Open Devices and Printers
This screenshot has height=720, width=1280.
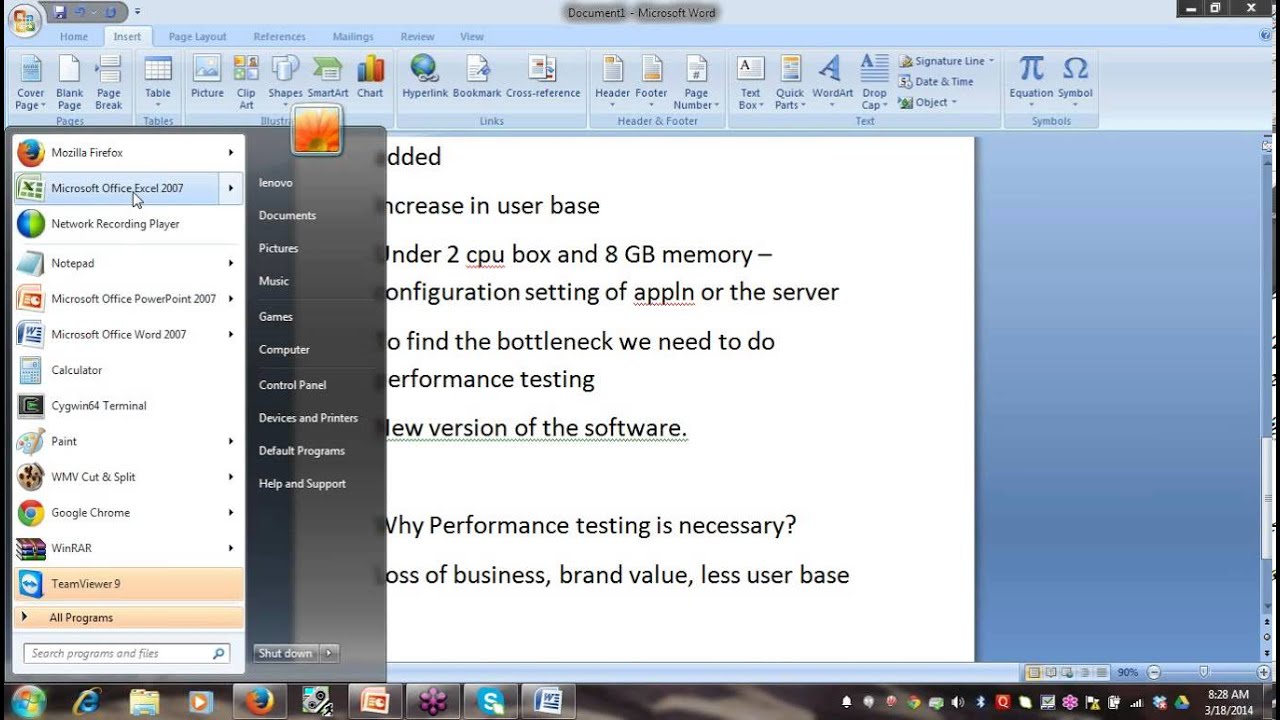coord(308,418)
